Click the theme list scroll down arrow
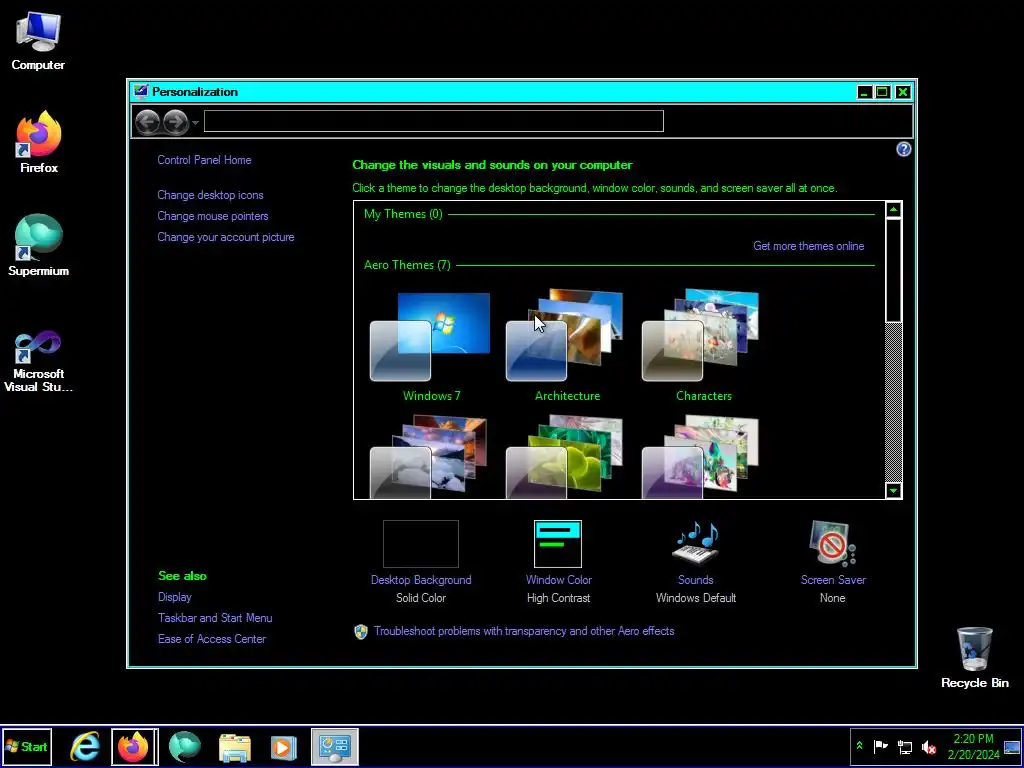 [x=893, y=490]
